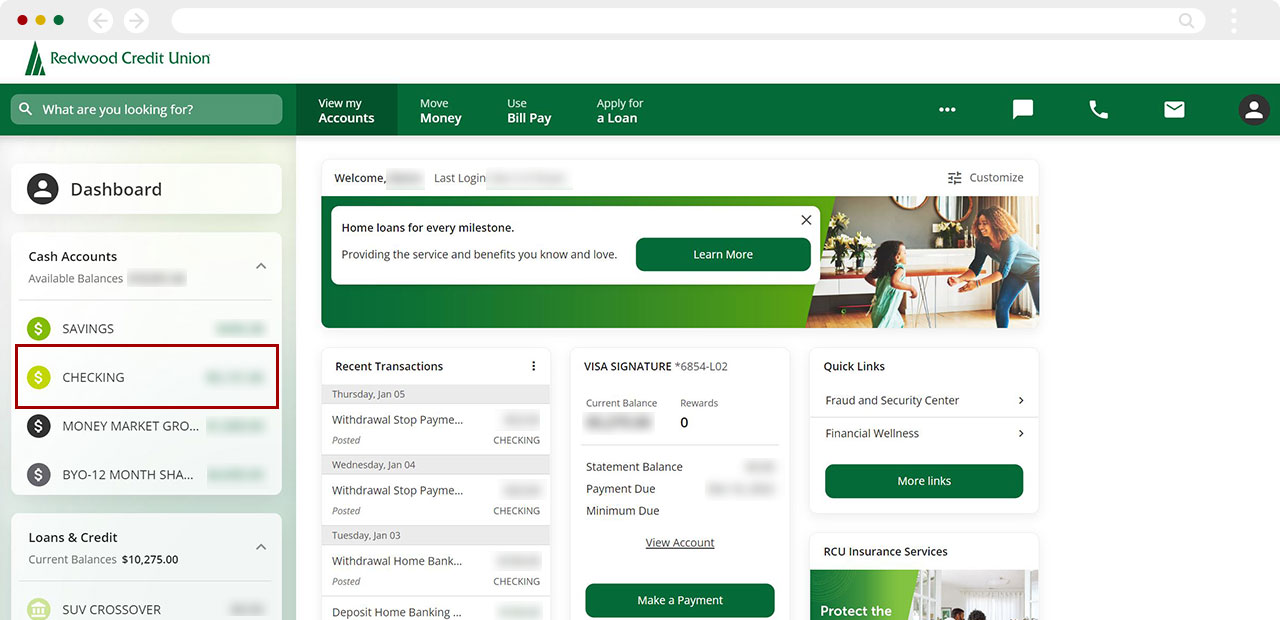Click the Tuesday, Jan 03 date header
Screen dimensions: 1280x620
[x=436, y=536]
